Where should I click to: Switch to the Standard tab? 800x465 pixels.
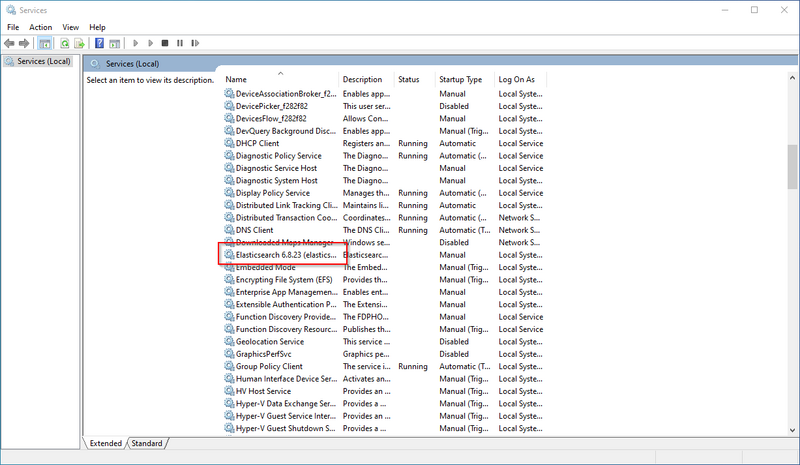coord(147,443)
